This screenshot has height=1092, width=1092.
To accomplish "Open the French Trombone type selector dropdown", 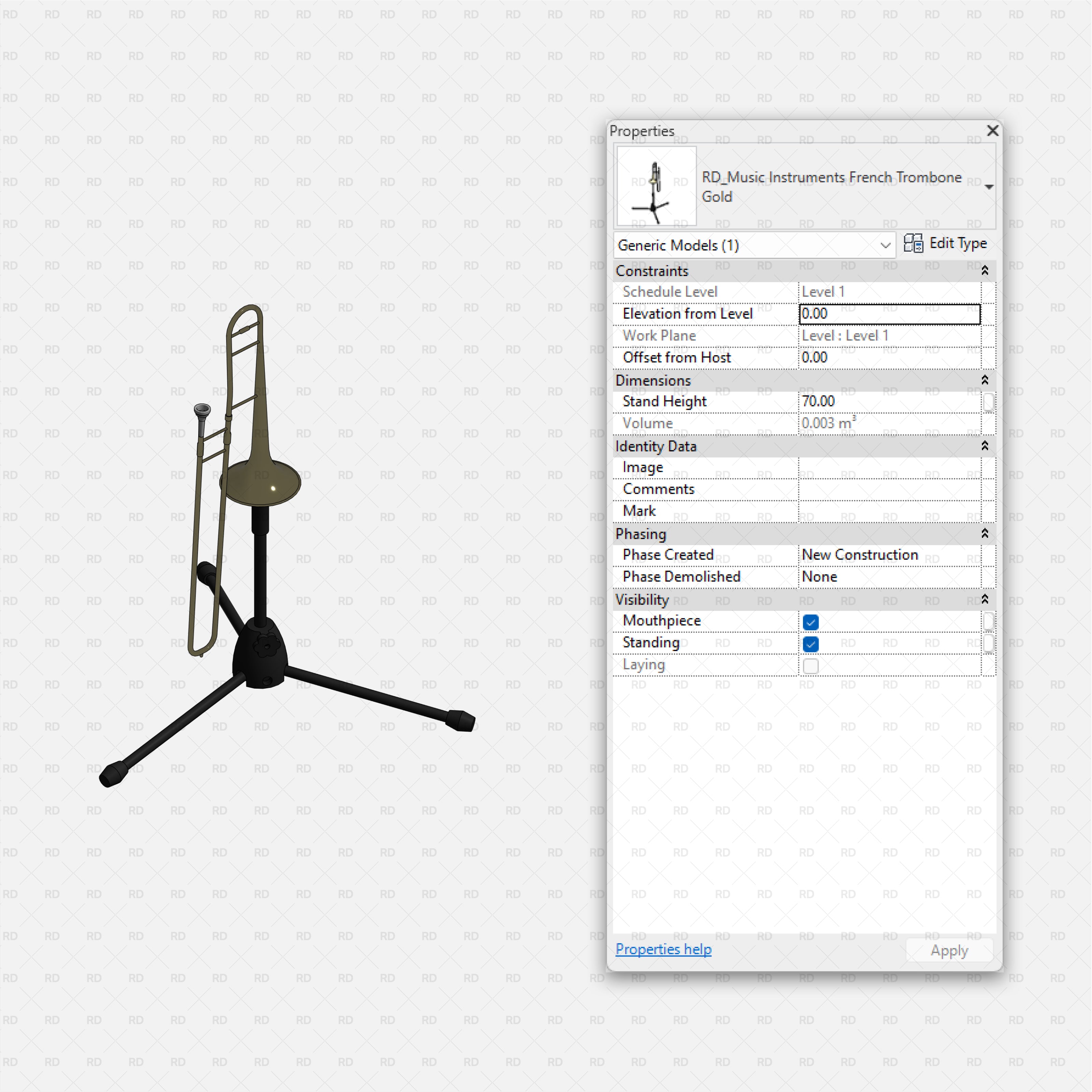I will [x=989, y=187].
